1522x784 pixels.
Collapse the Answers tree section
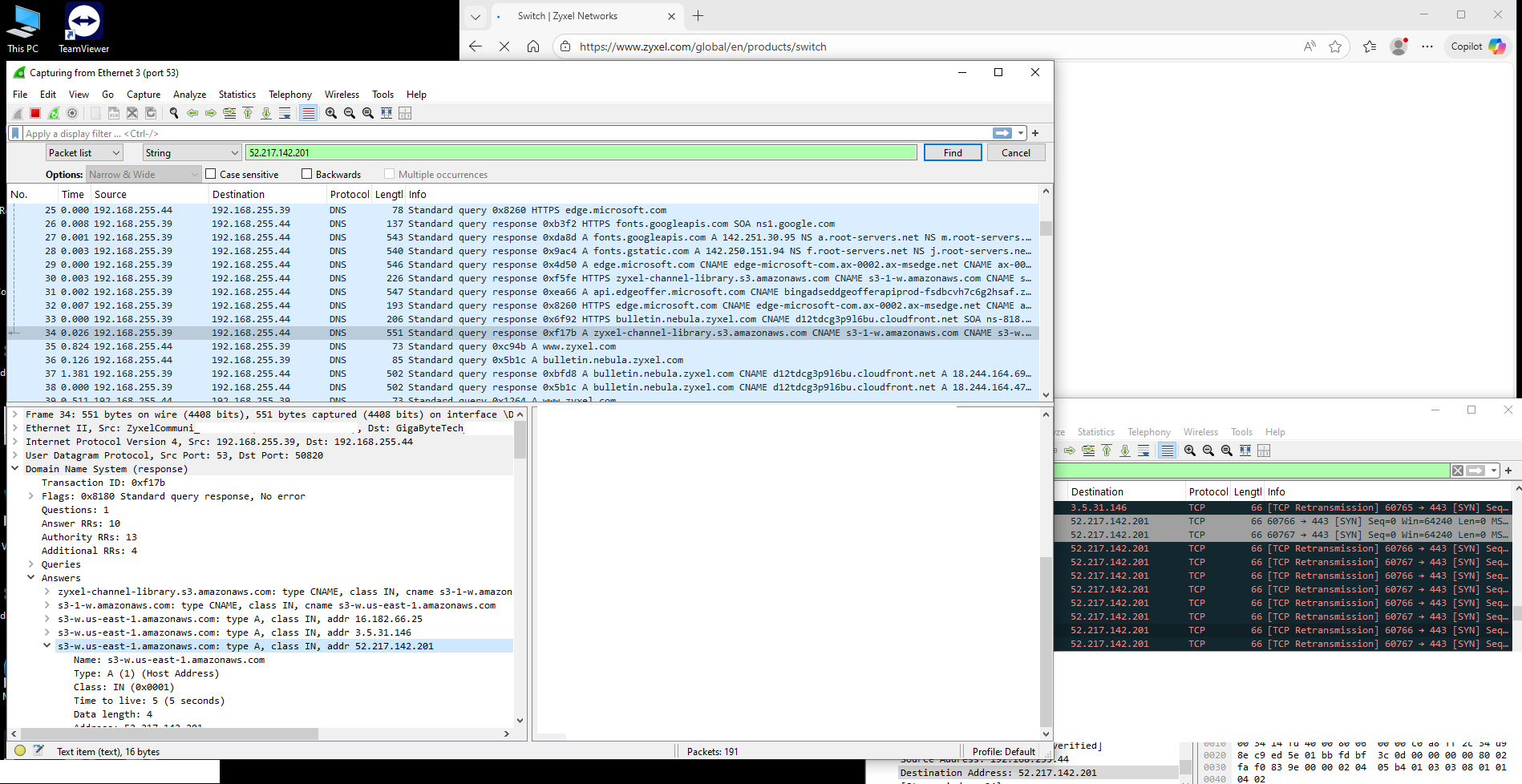(x=31, y=578)
